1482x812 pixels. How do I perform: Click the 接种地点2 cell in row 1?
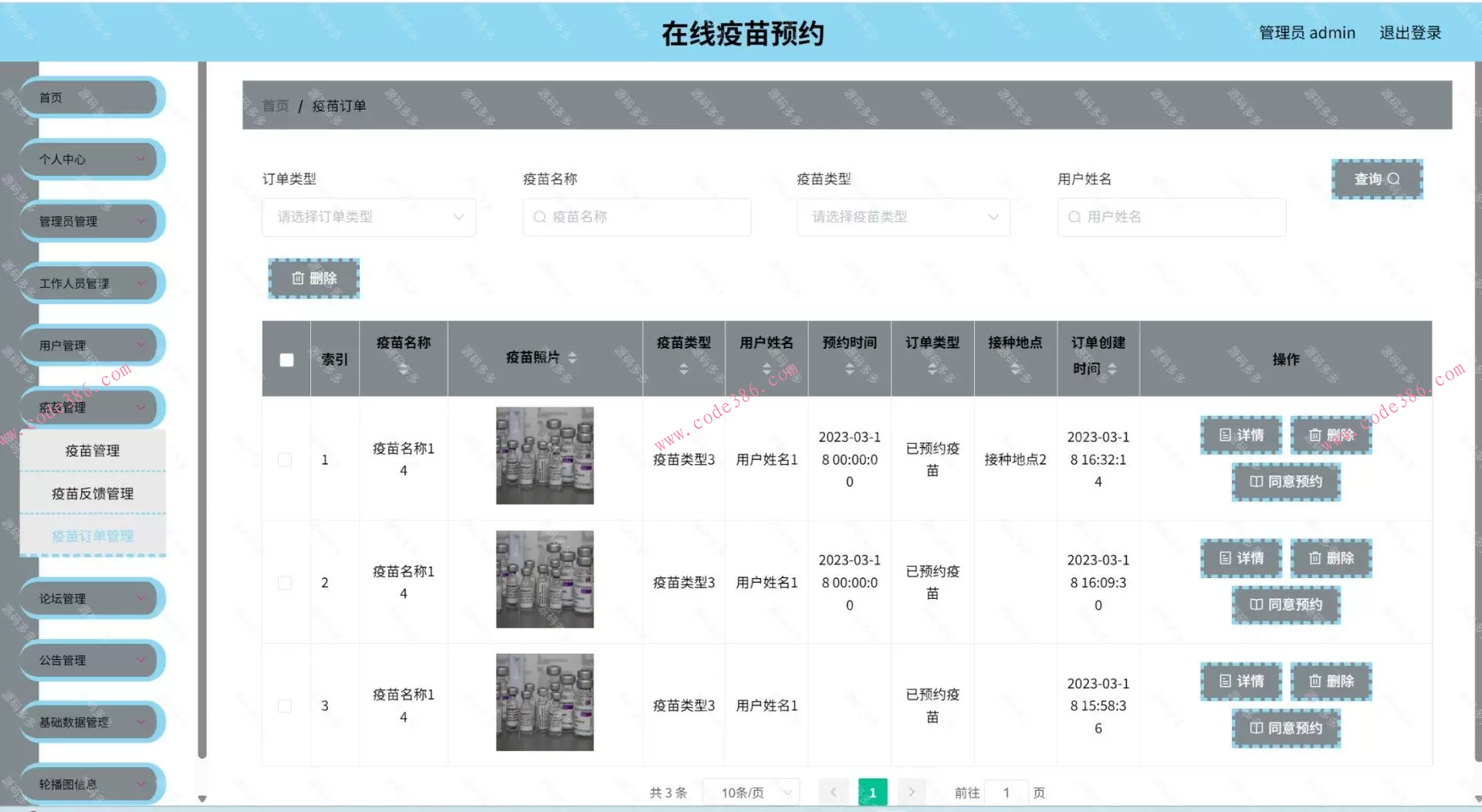[1016, 459]
